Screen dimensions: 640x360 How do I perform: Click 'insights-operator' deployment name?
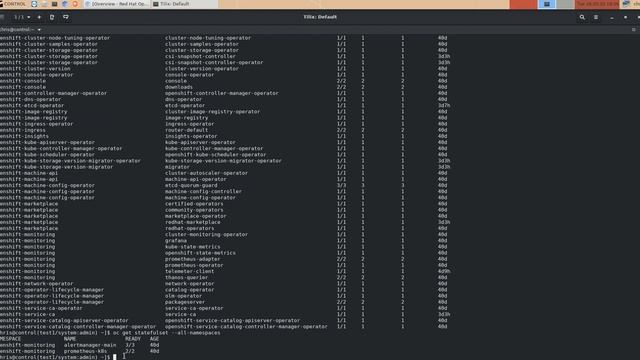tap(191, 136)
